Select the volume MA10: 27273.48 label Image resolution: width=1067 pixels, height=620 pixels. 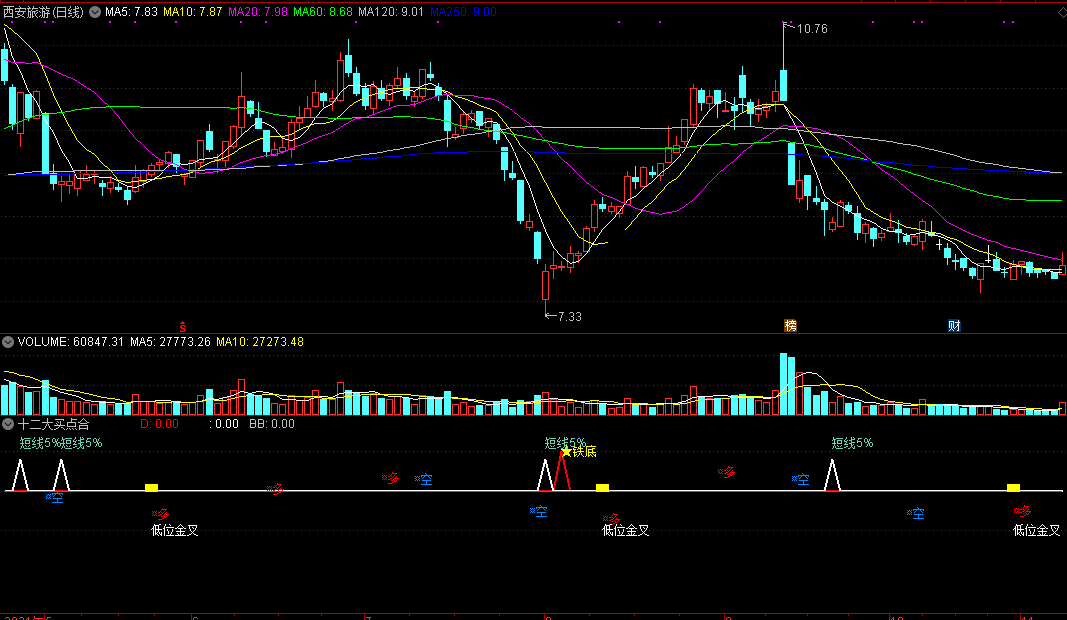point(260,342)
